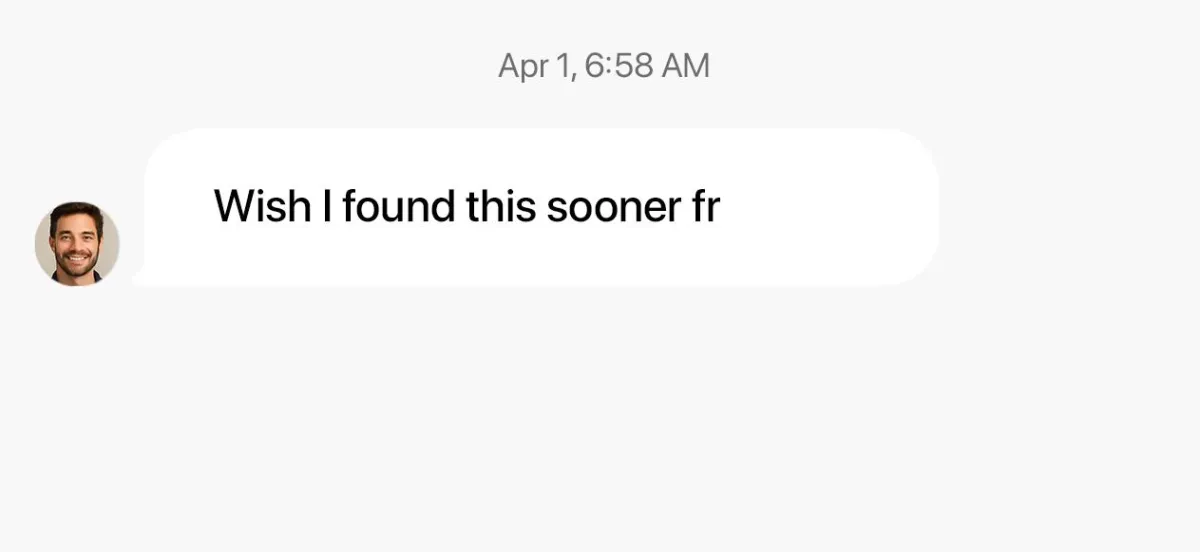Click empty background right of the message bubble
Viewport: 1200px width, 552px height.
pyautogui.click(x=1070, y=207)
